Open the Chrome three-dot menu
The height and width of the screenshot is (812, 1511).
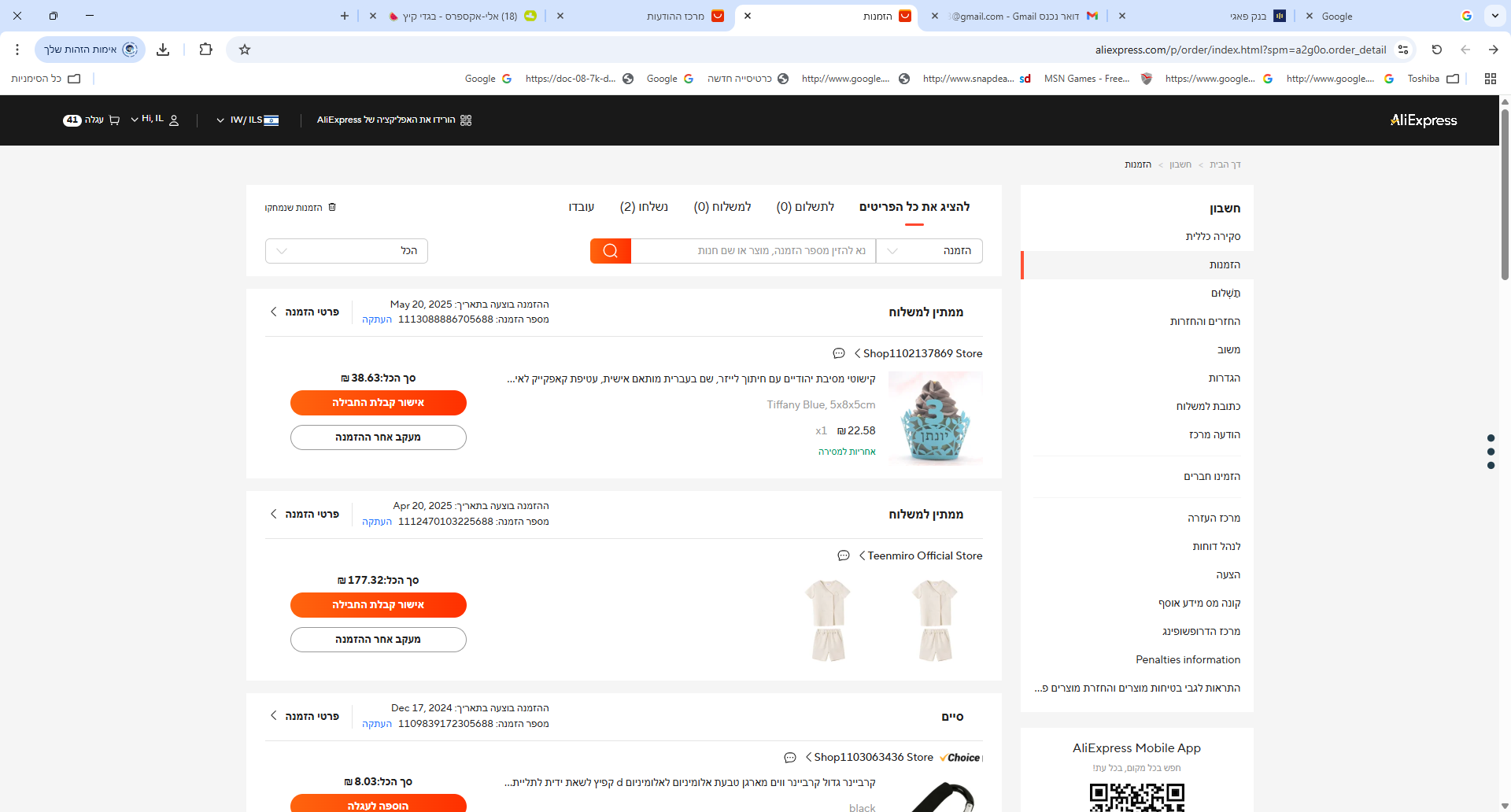(x=17, y=50)
